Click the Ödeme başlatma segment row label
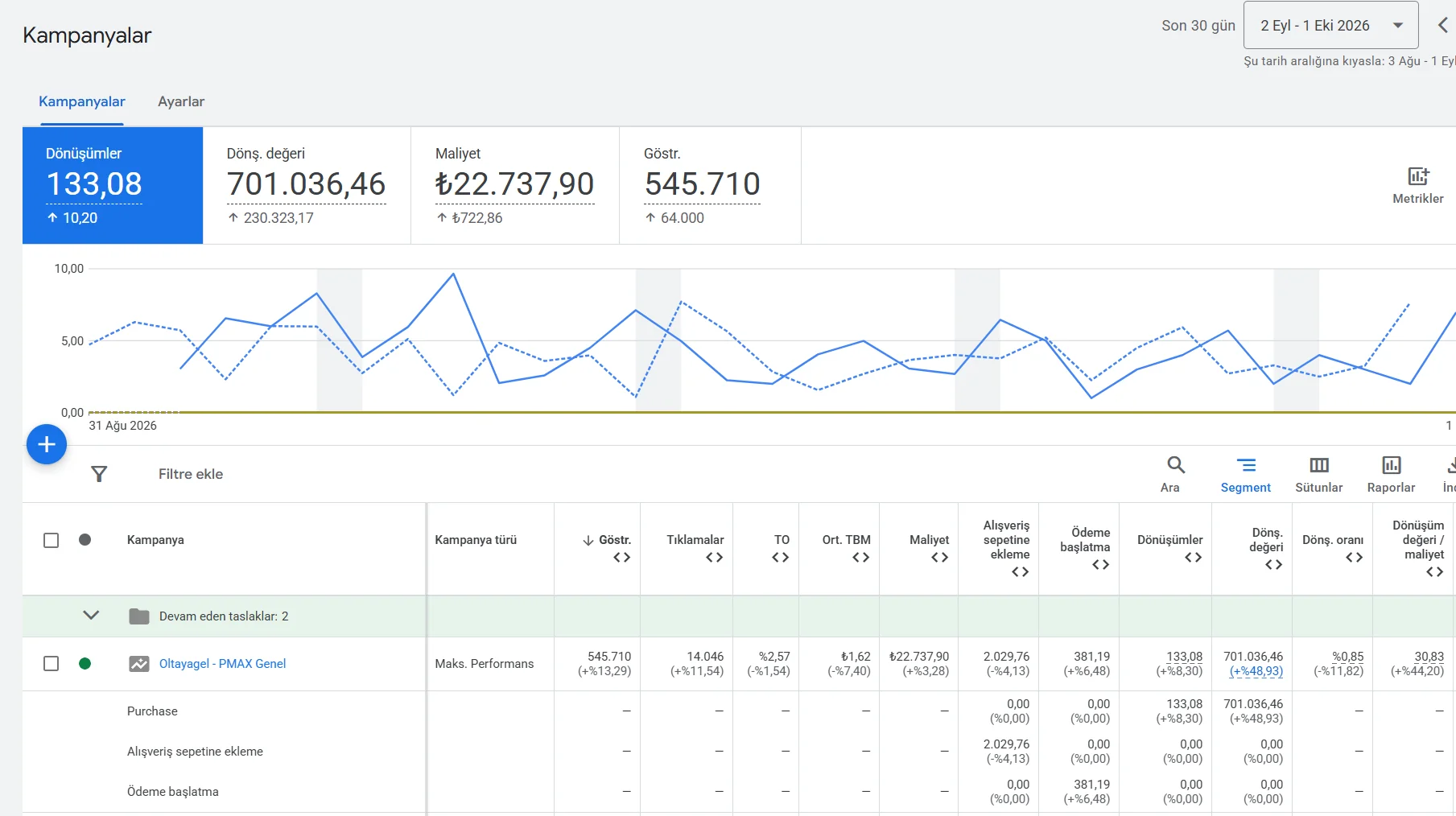This screenshot has width=1456, height=816. coord(173,792)
